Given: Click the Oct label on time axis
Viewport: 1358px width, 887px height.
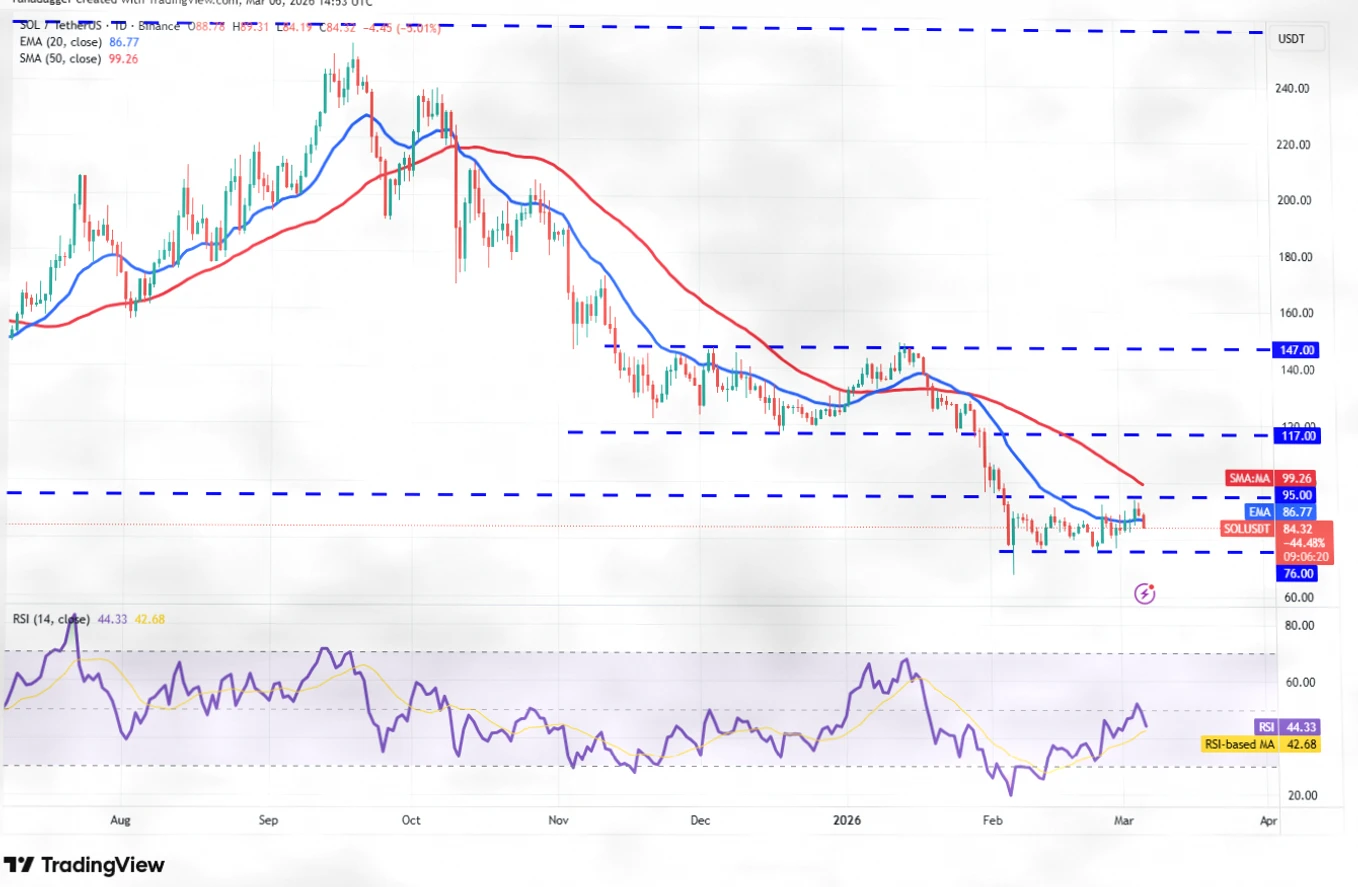Looking at the screenshot, I should pos(411,821).
